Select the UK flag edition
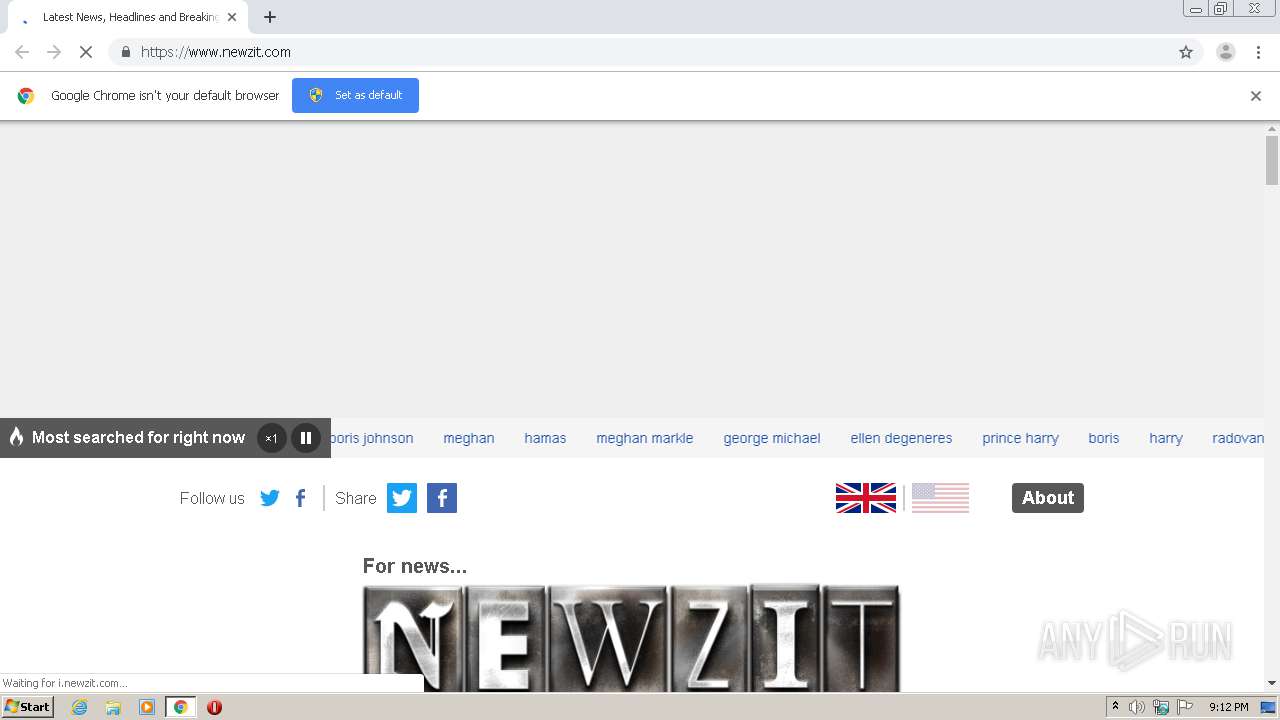Screen dimensions: 1280x720 pyautogui.click(x=866, y=498)
